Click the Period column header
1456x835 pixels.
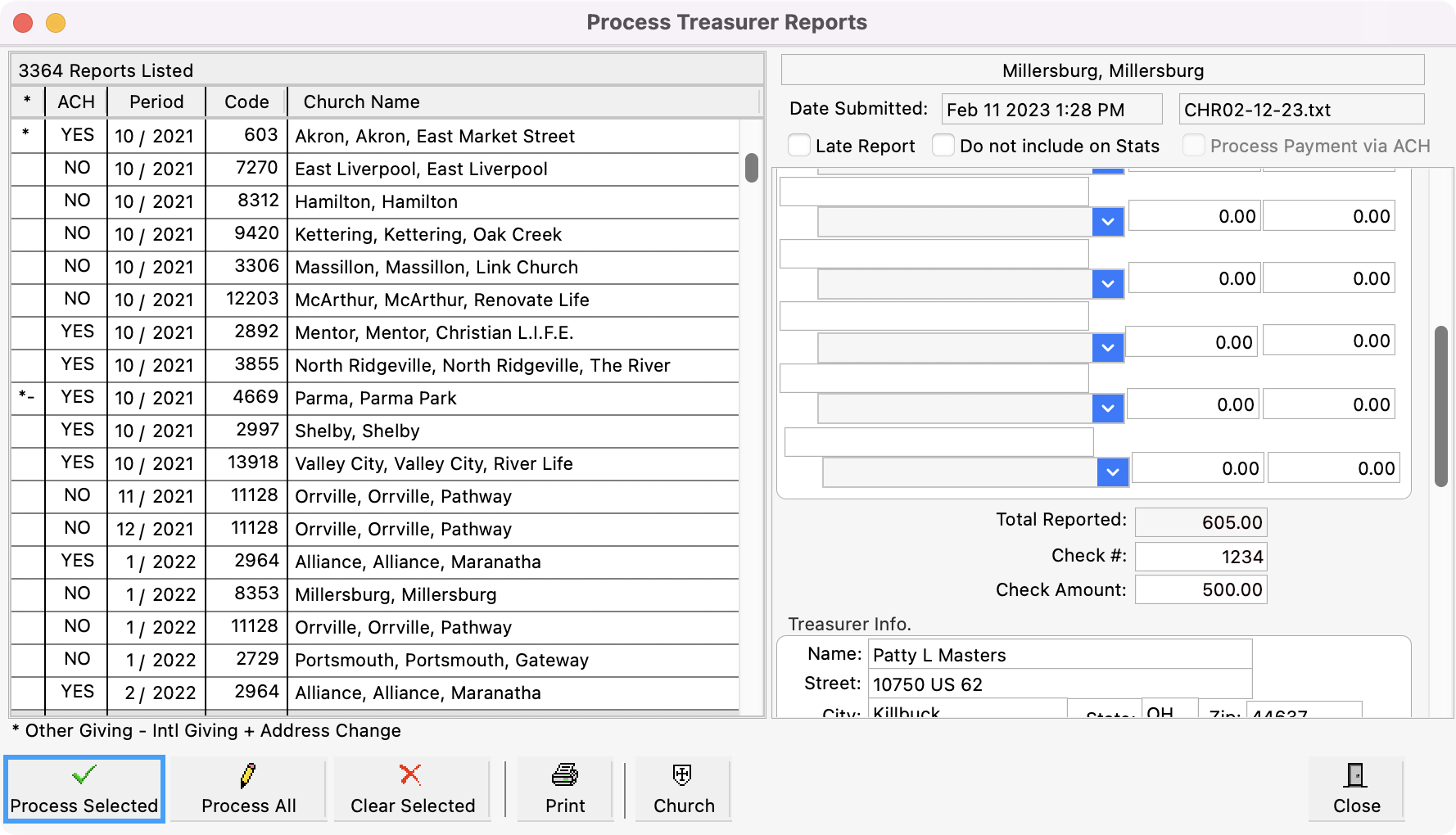coord(156,102)
